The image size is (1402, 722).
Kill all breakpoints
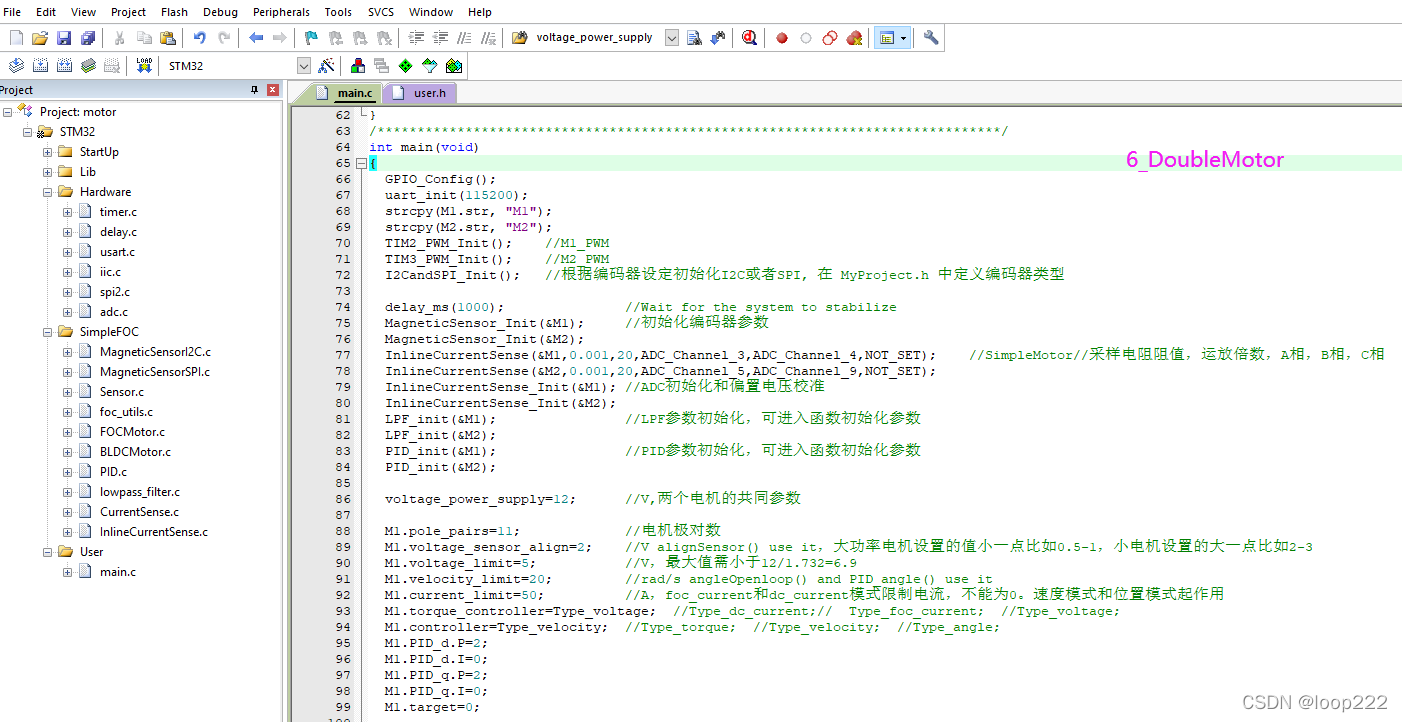[854, 38]
